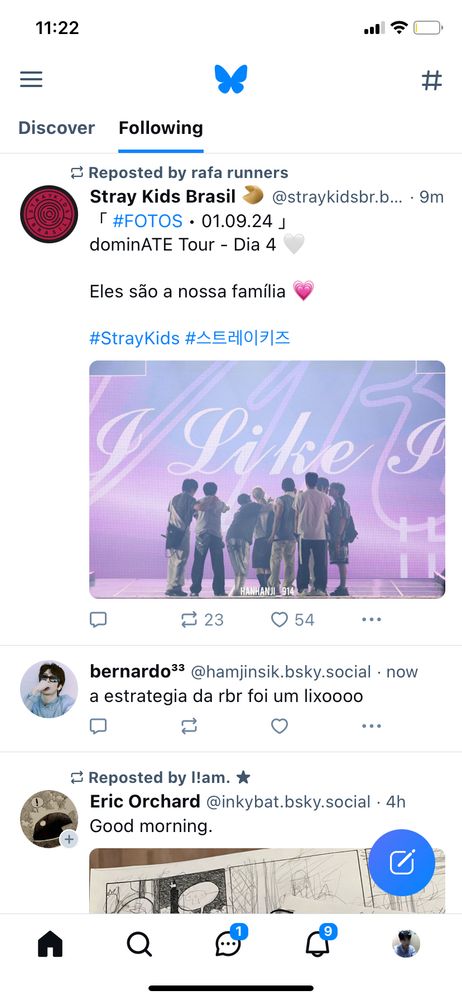
Task: Open the hamburger menu icon
Action: coord(31,79)
